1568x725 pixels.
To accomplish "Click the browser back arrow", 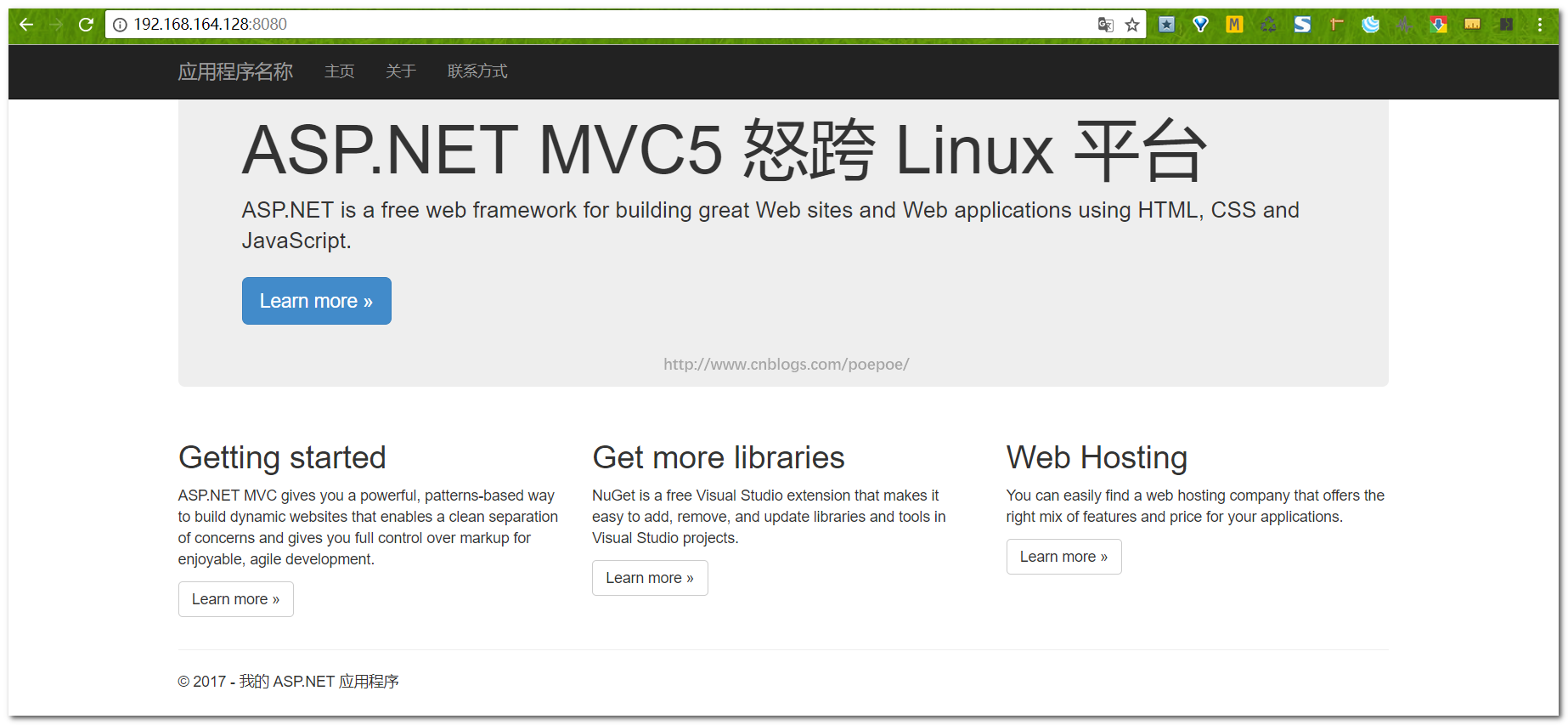I will pos(26,25).
